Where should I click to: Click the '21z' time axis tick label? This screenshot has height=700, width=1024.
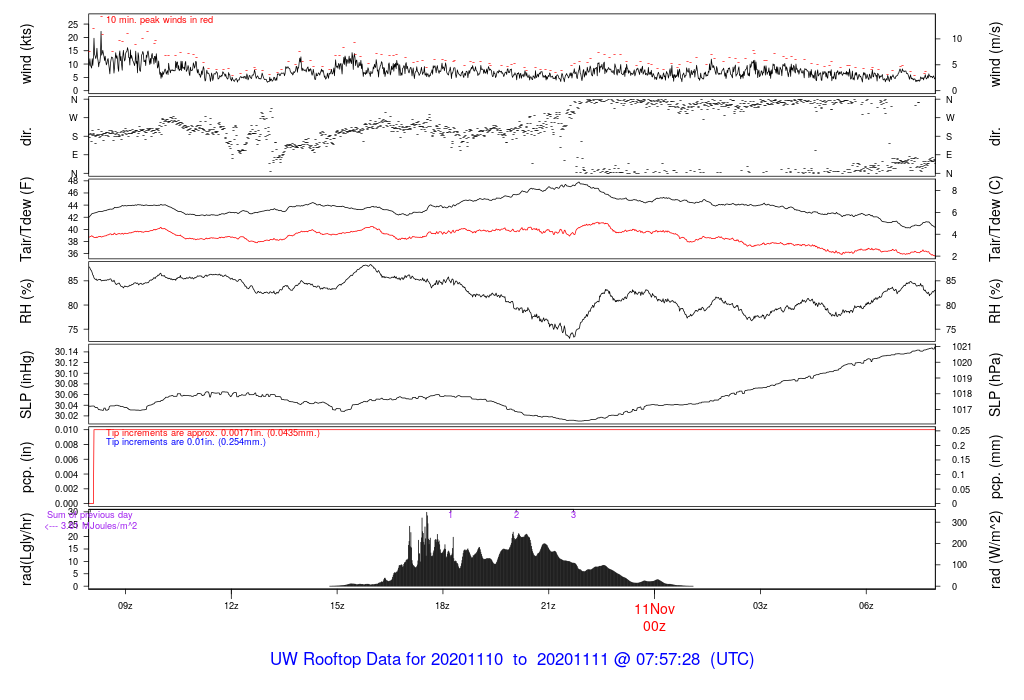coord(548,606)
